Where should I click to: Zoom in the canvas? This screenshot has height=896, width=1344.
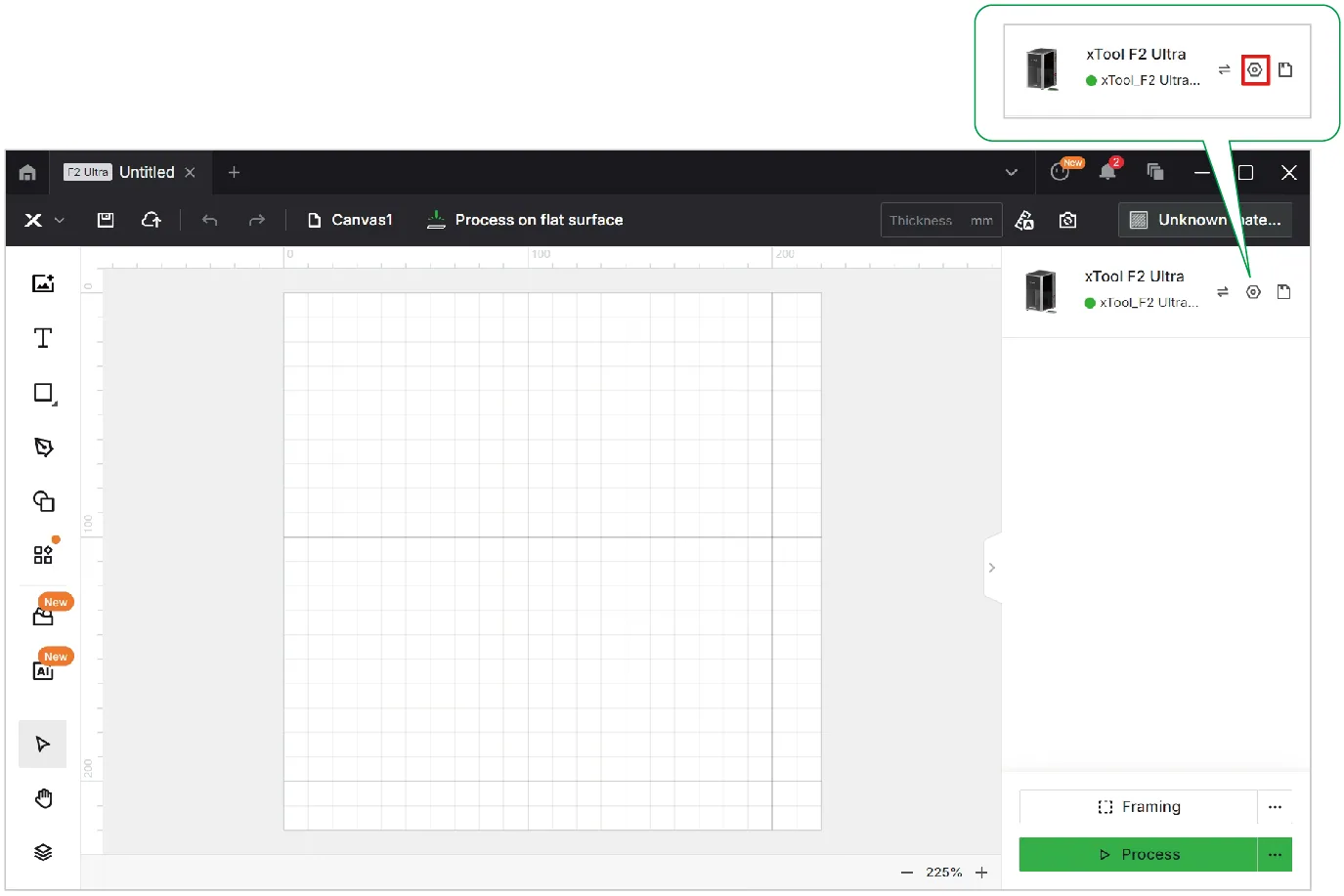pyautogui.click(x=981, y=873)
